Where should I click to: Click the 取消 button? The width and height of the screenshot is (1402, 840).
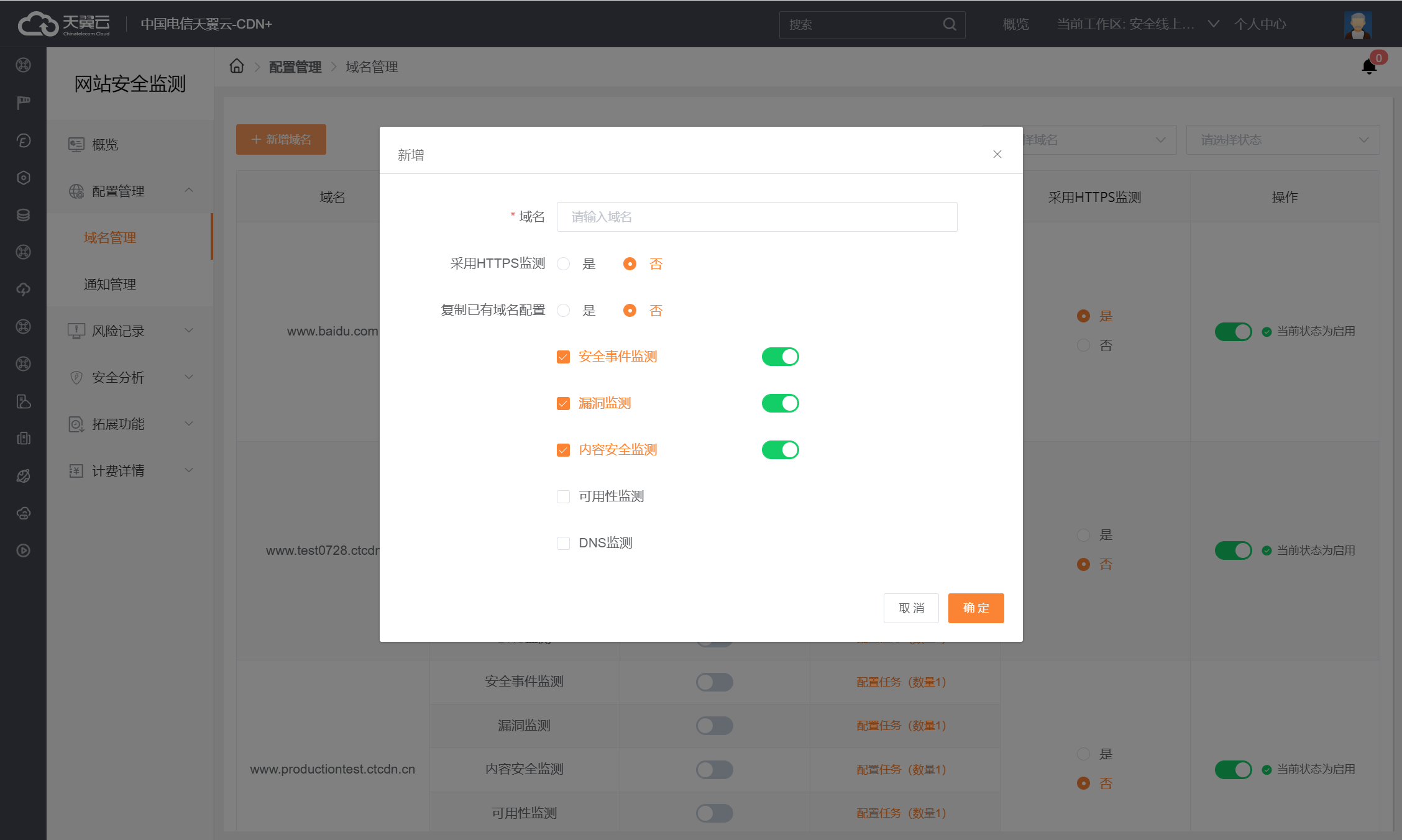pos(911,608)
